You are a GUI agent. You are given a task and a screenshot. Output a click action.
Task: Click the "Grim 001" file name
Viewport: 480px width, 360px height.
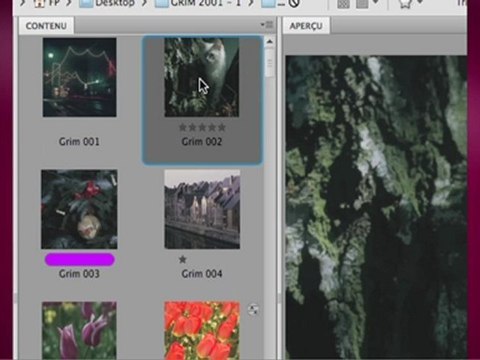click(79, 142)
